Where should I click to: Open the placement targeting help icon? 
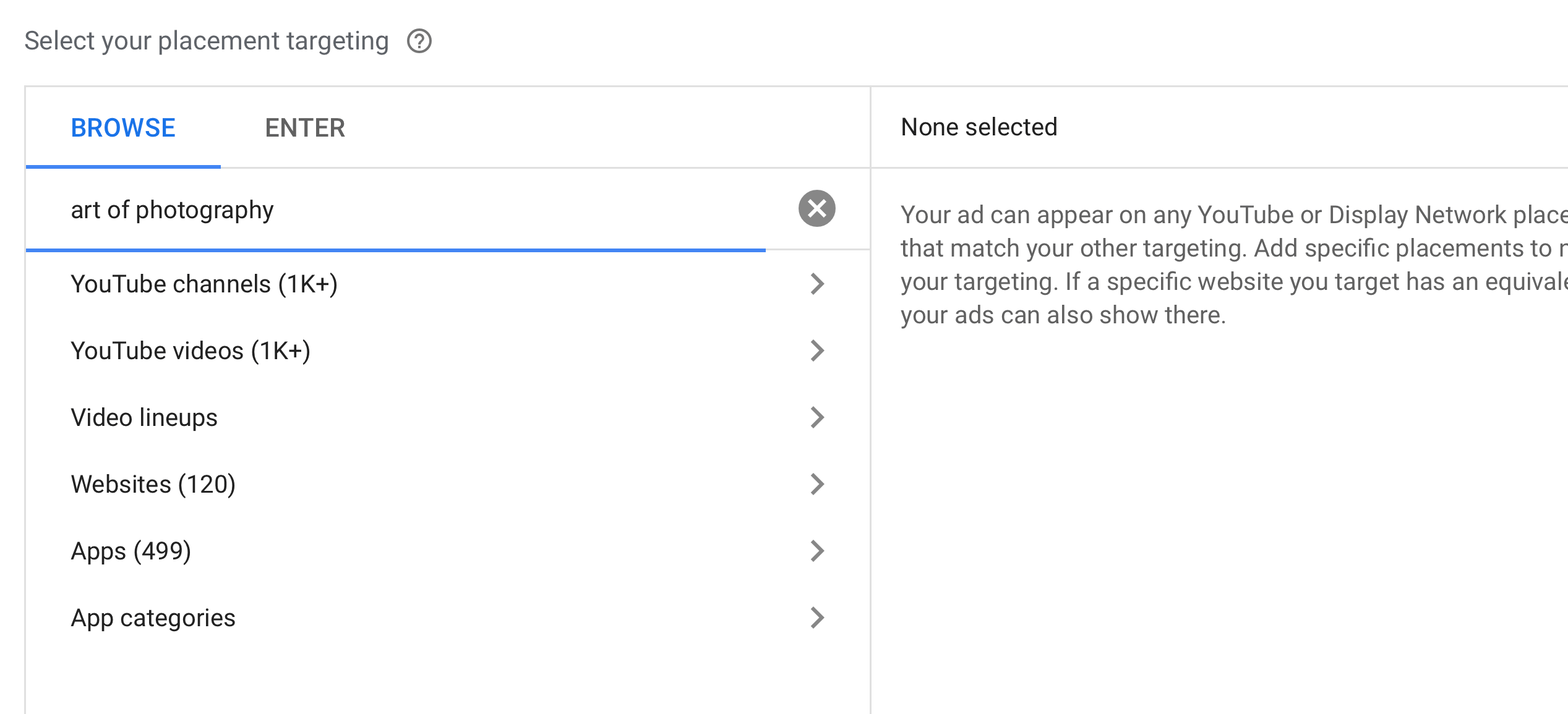pyautogui.click(x=419, y=41)
